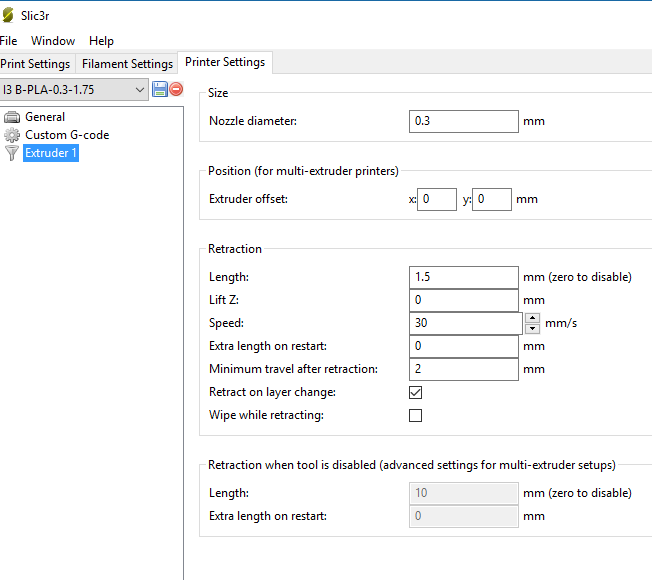This screenshot has height=580, width=652.
Task: Switch to the Print Settings tab
Action: 36,64
